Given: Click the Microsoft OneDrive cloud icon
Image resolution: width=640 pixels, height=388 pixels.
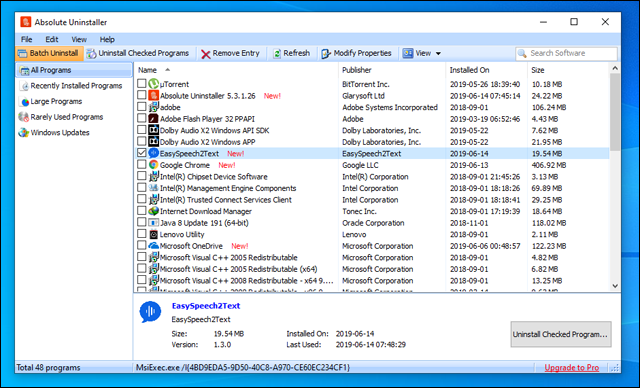Looking at the screenshot, I should click(153, 246).
